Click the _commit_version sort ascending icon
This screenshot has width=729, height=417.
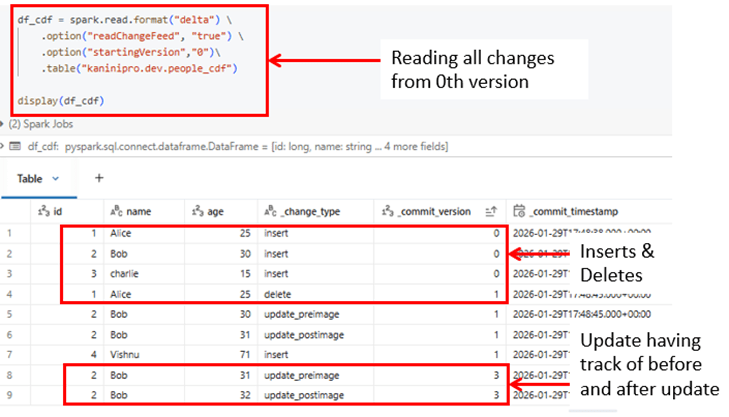[491, 211]
